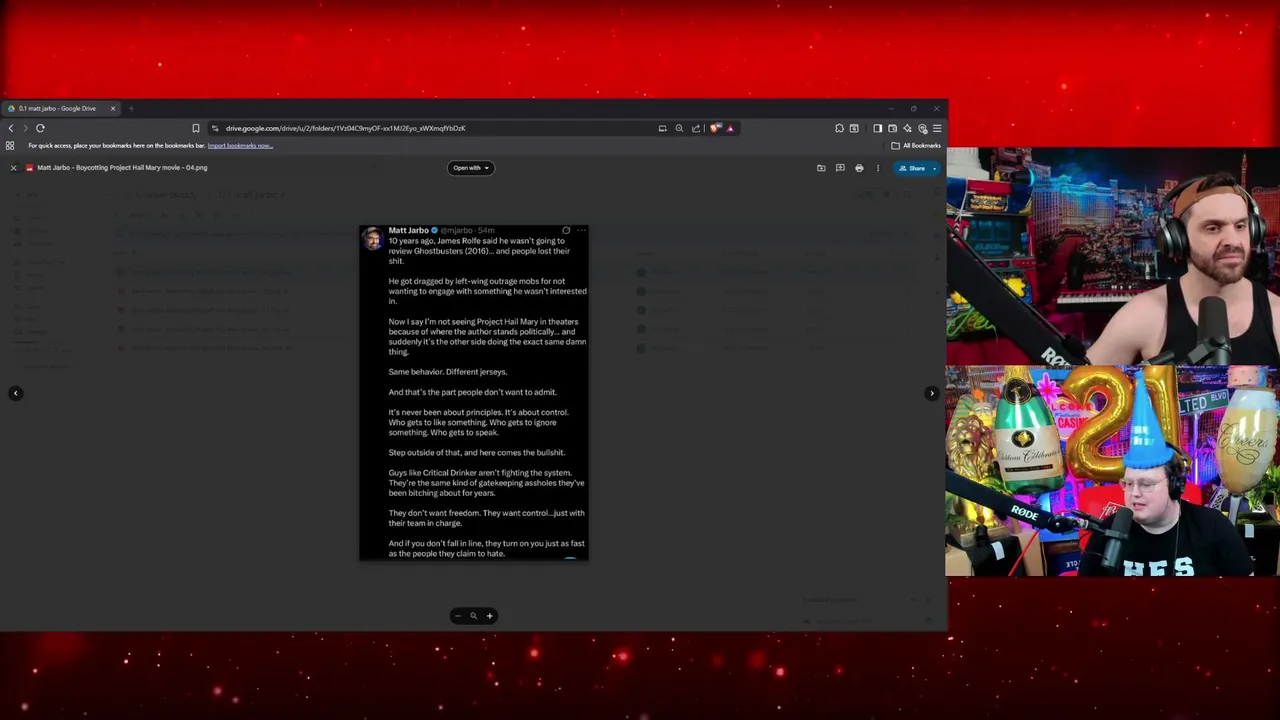Show the next file with right arrow

[932, 393]
